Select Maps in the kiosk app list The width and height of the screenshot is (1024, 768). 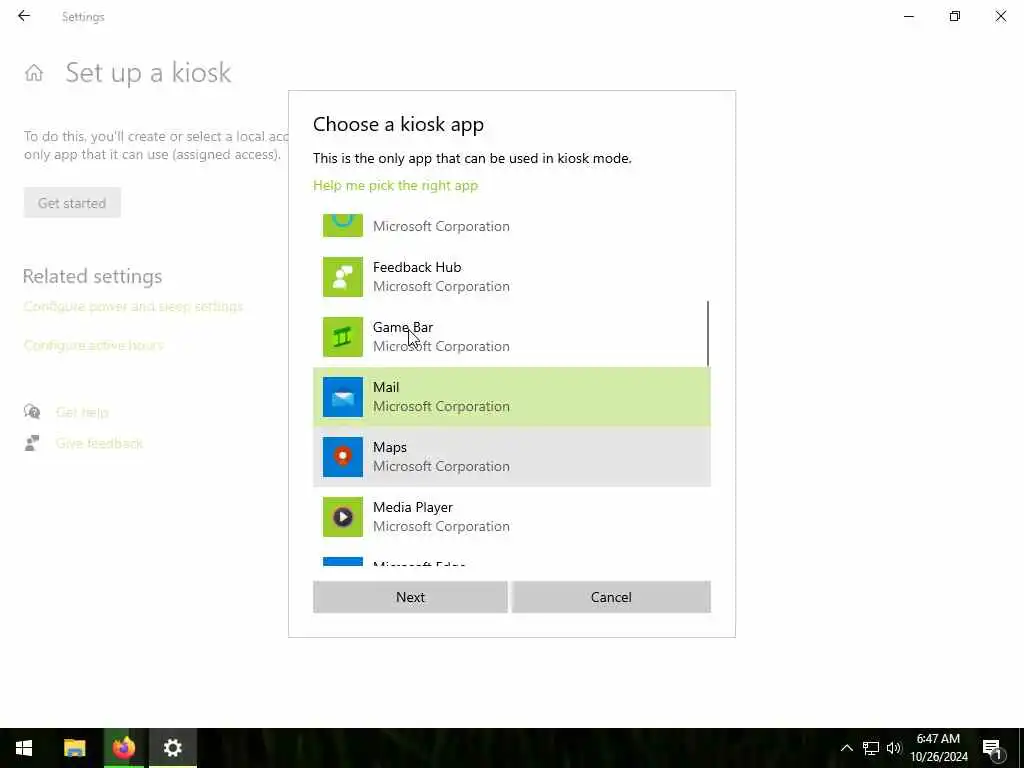(511, 457)
